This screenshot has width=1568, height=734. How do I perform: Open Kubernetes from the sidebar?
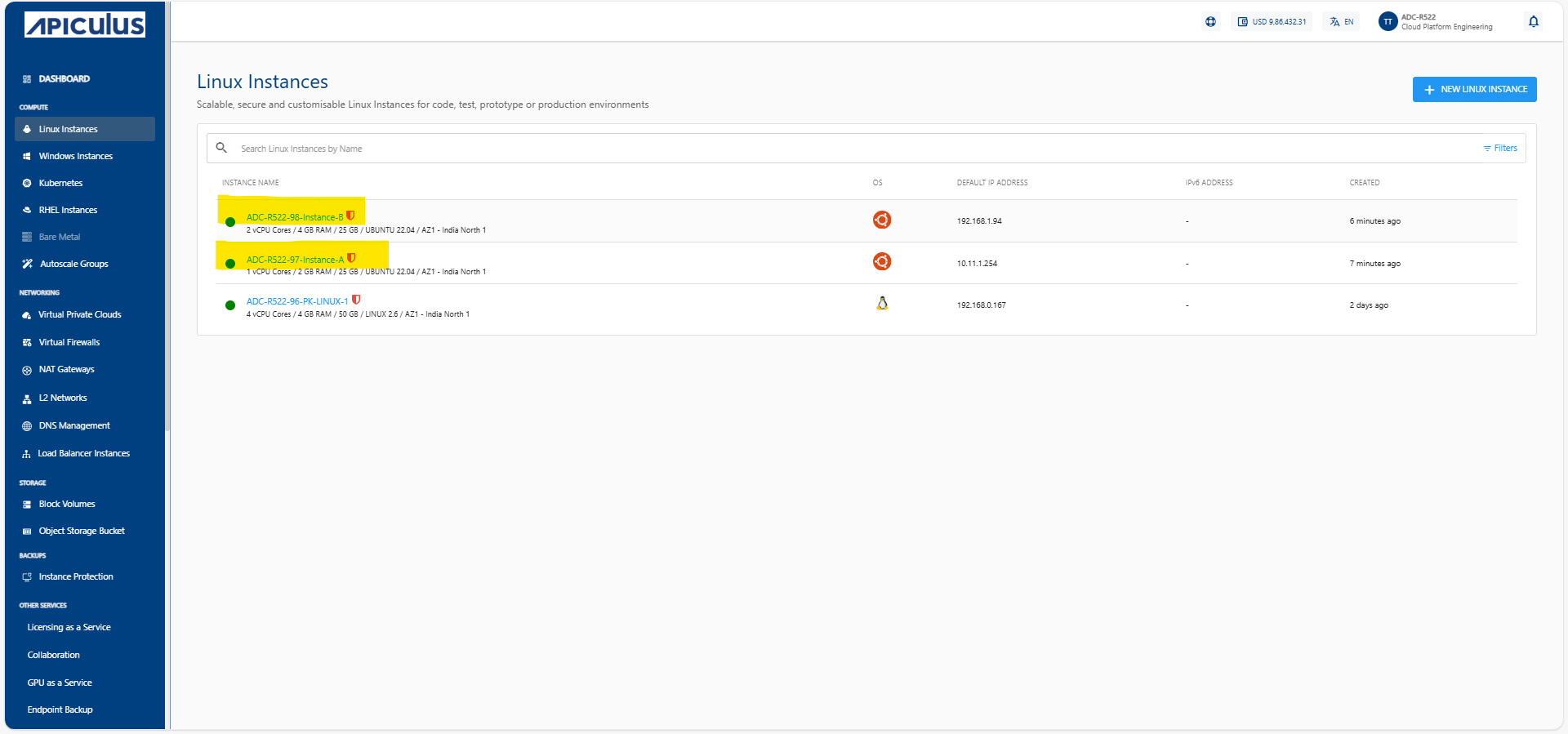pyautogui.click(x=60, y=183)
